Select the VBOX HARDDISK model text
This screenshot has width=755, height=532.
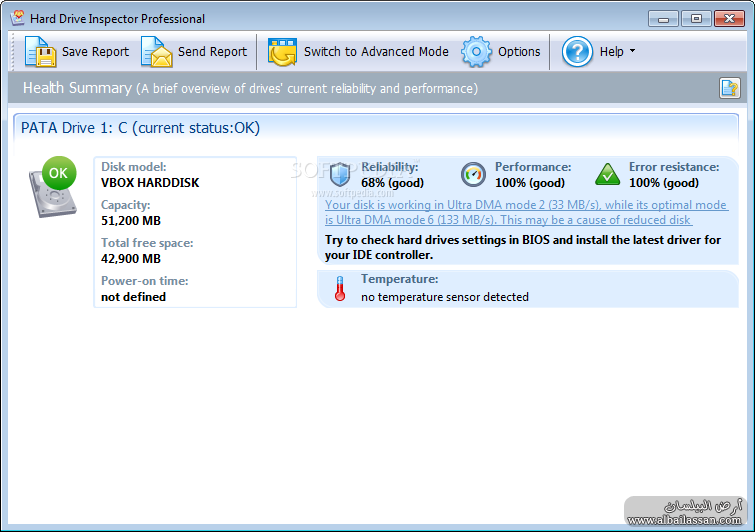point(150,183)
